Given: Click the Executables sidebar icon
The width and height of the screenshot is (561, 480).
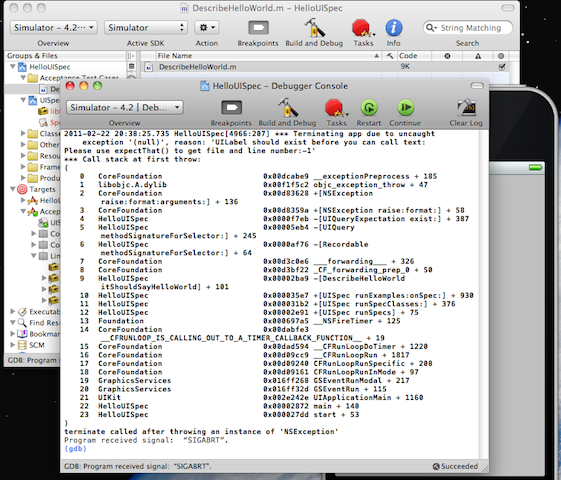Looking at the screenshot, I should pyautogui.click(x=22, y=312).
